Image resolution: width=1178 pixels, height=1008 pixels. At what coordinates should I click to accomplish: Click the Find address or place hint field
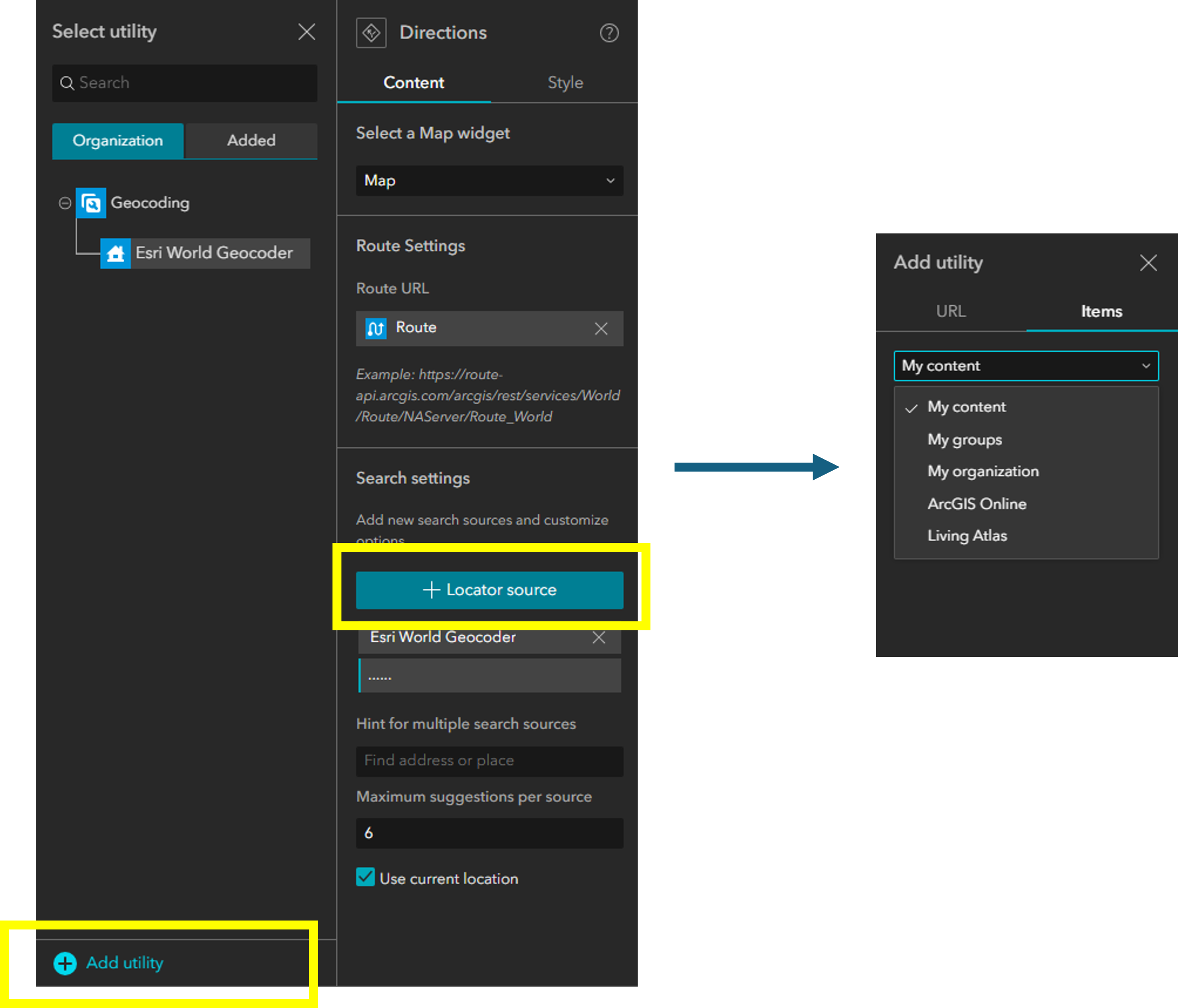point(490,761)
